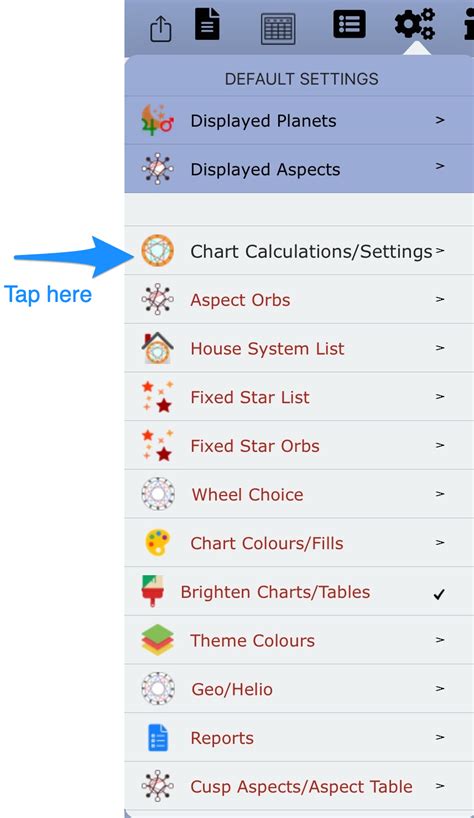Viewport: 474px width, 818px height.
Task: Select the Wheel Choice menu item
Action: pos(299,494)
